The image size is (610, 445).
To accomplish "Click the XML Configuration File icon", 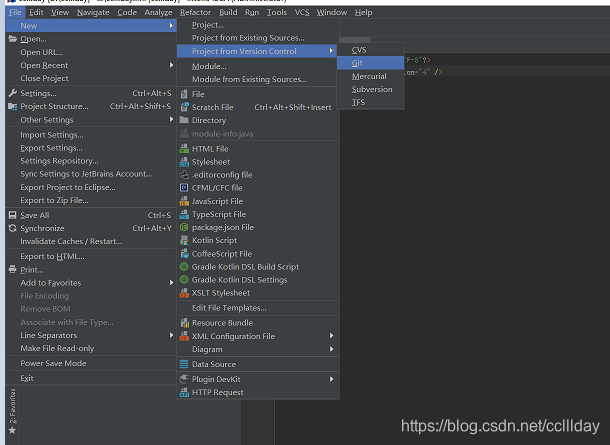I will coord(184,336).
